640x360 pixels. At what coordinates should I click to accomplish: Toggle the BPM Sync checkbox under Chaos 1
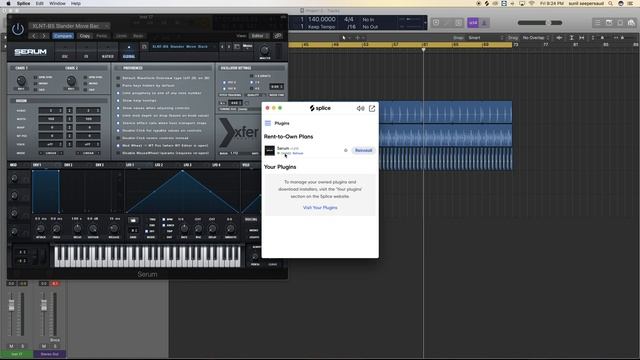tap(36, 77)
